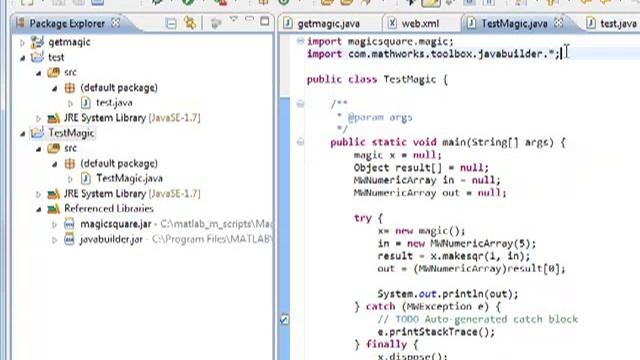Click 'result = x.makesqr(1, in);' line

(x=453, y=256)
